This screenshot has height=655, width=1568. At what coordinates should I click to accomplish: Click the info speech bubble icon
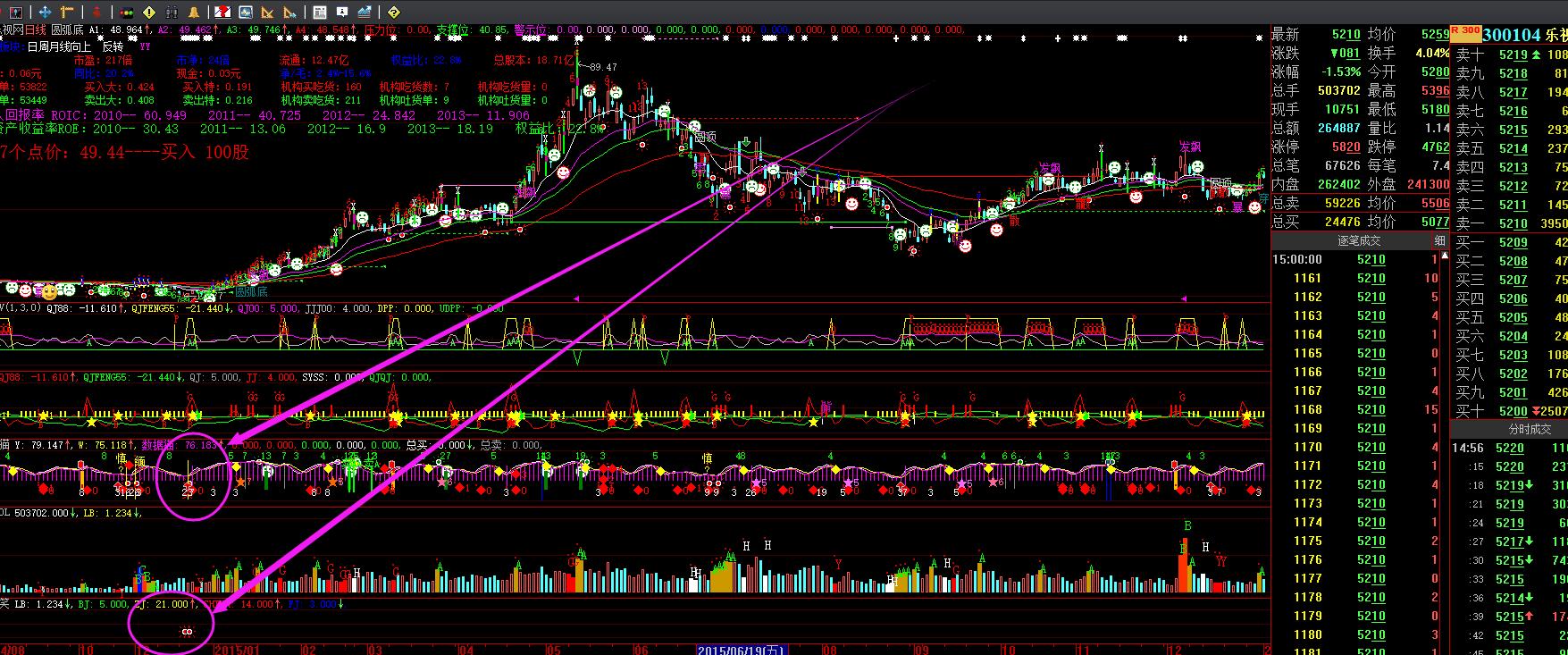[x=342, y=13]
